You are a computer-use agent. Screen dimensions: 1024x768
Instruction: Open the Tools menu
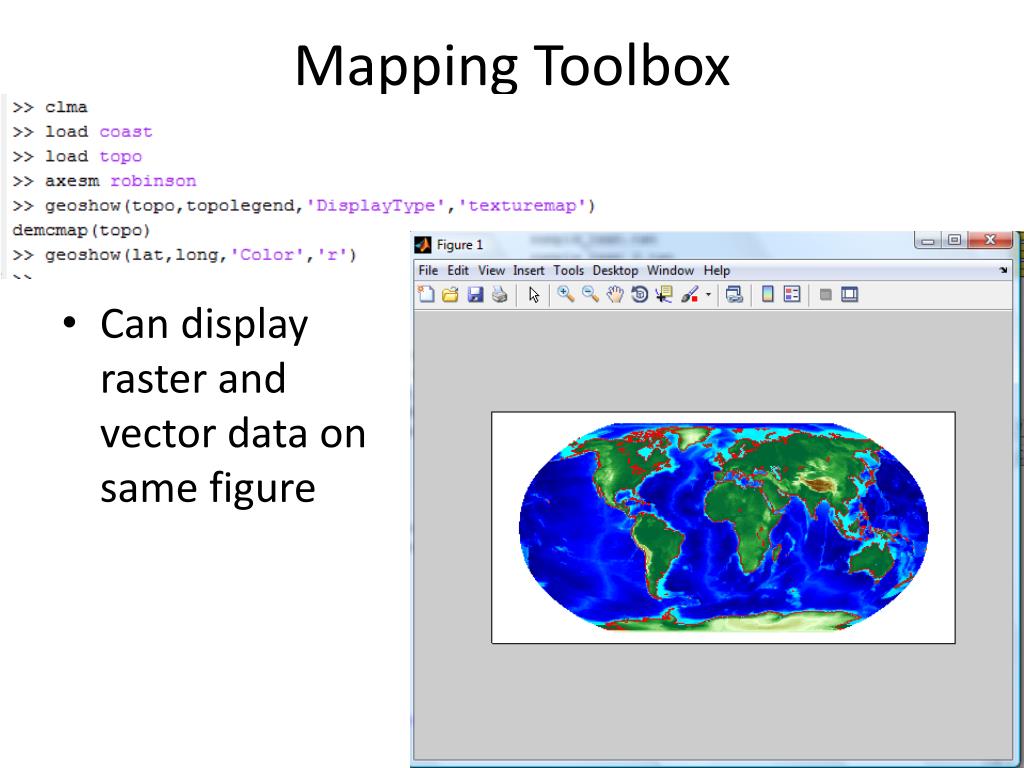coord(568,270)
